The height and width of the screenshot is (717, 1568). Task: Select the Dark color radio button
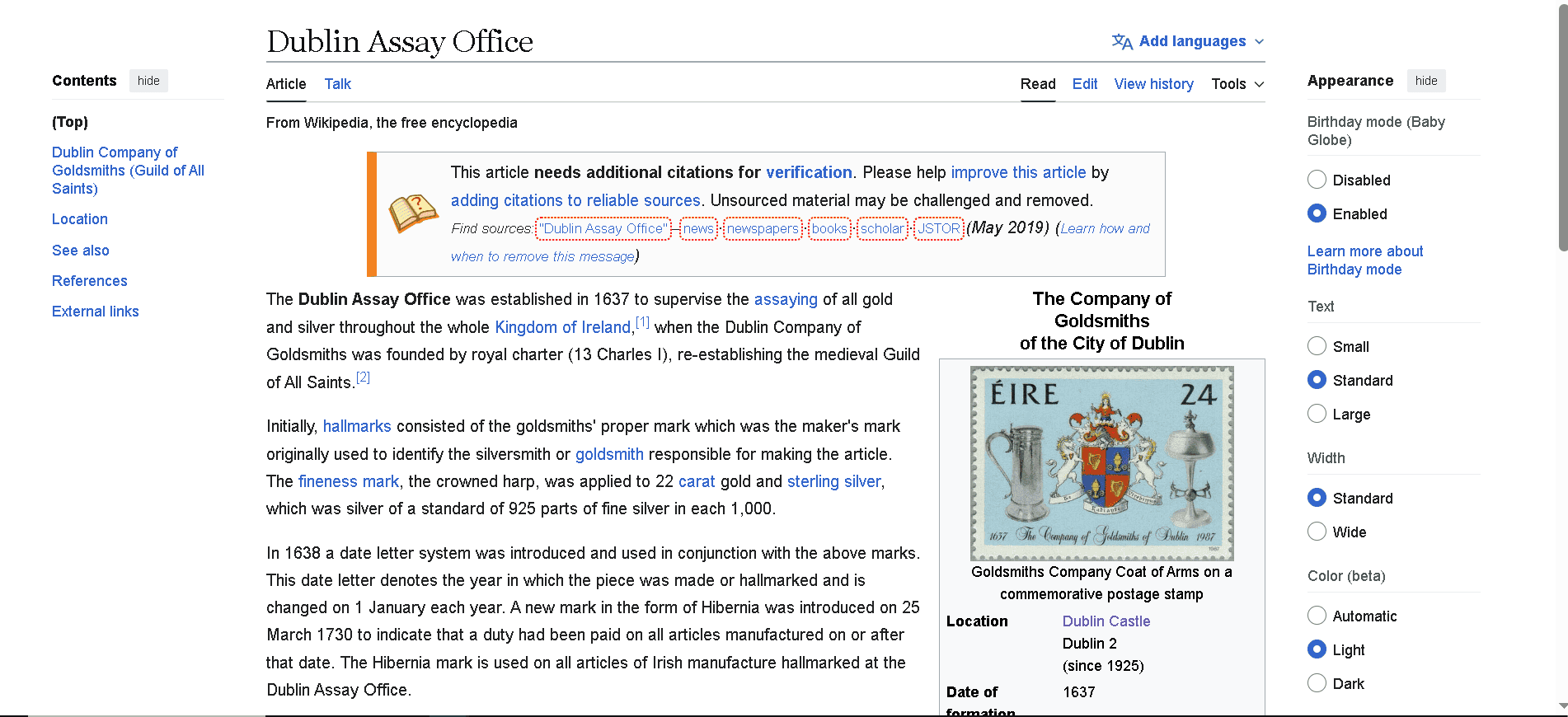(x=1317, y=683)
